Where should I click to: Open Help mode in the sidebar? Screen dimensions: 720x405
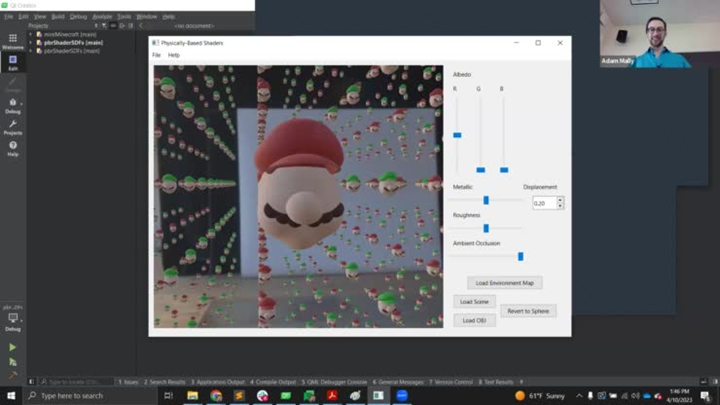(x=12, y=149)
